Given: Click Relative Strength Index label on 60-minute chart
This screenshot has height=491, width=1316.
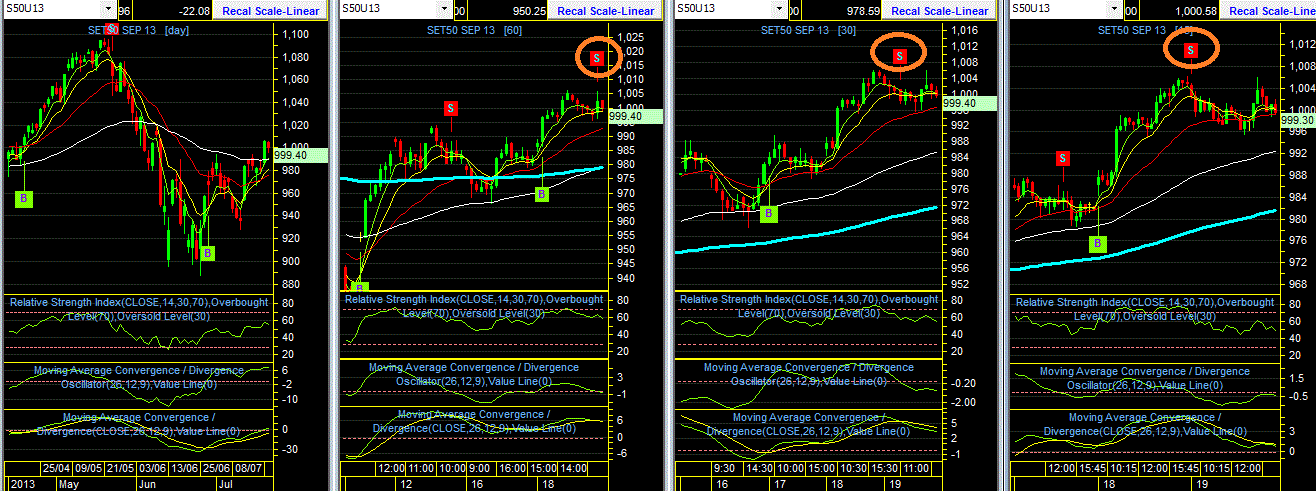Looking at the screenshot, I should point(474,306).
